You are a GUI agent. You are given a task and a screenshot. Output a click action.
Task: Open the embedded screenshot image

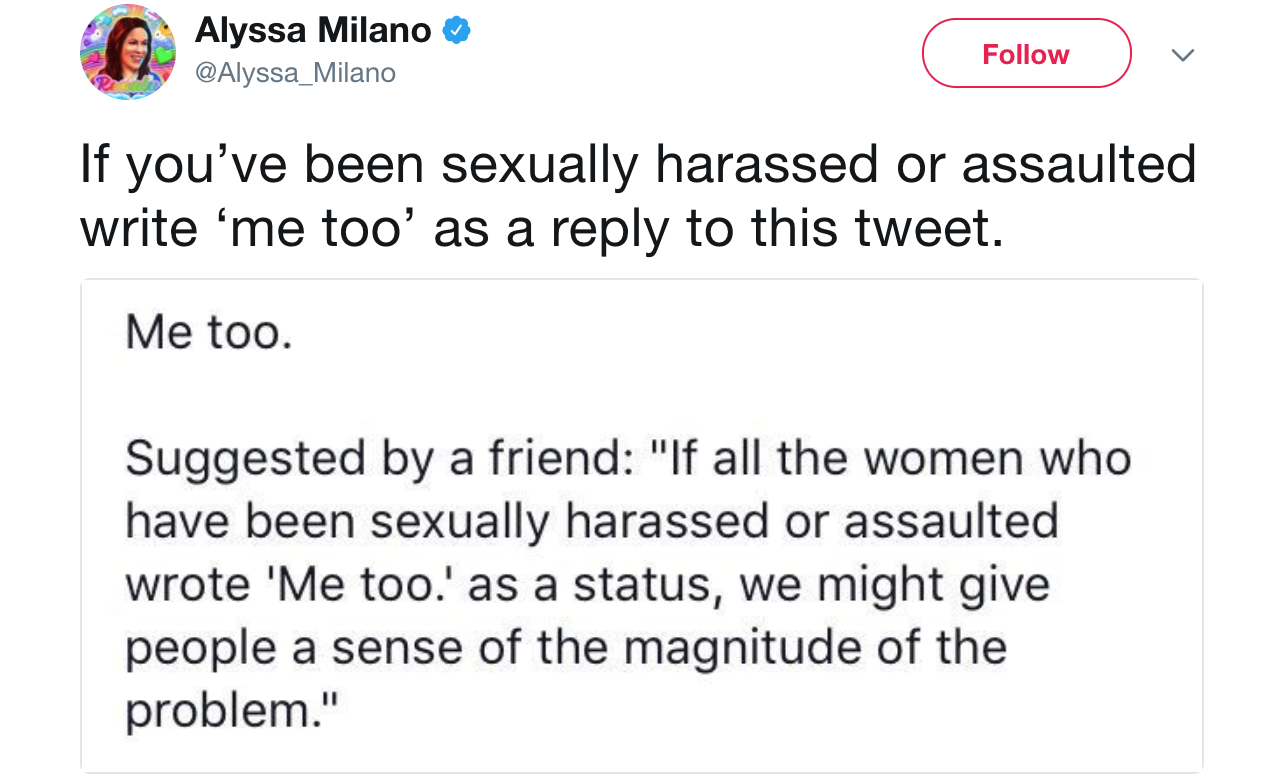click(641, 525)
